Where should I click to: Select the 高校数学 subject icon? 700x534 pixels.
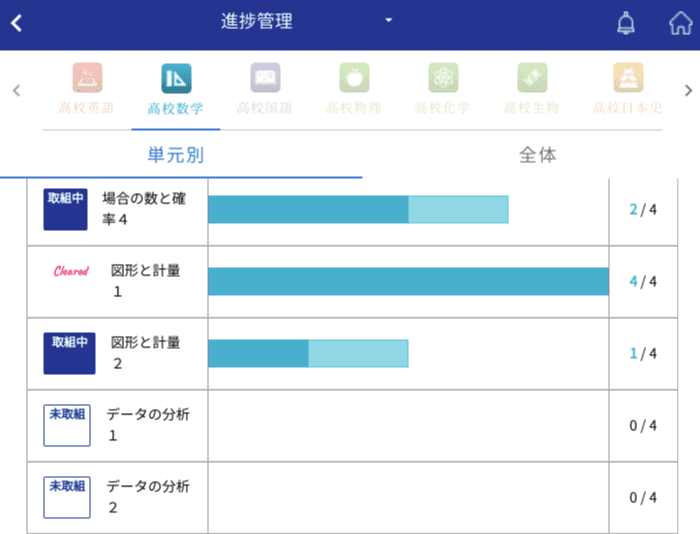click(x=176, y=78)
